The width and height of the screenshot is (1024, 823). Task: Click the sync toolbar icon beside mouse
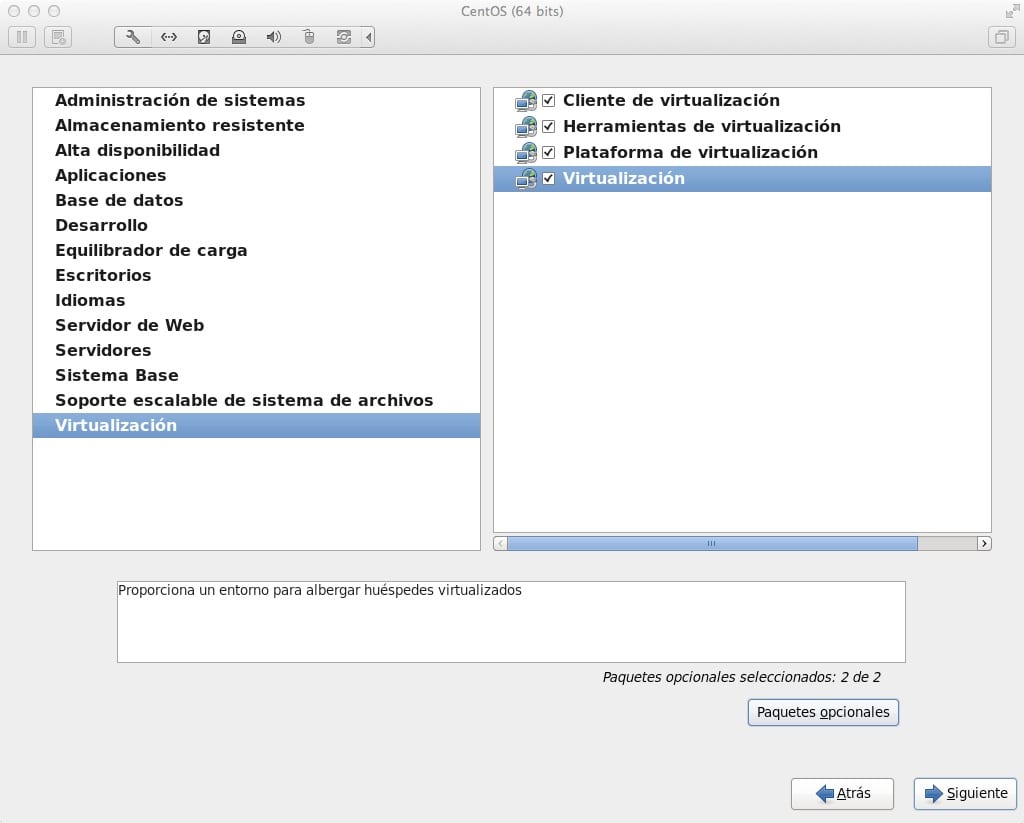coord(344,38)
